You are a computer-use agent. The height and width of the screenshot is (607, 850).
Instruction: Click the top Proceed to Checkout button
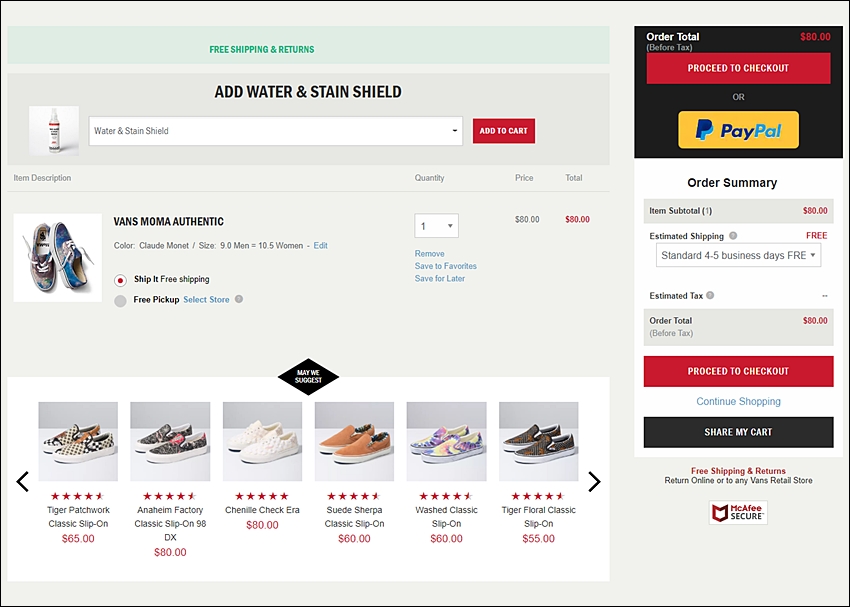738,68
